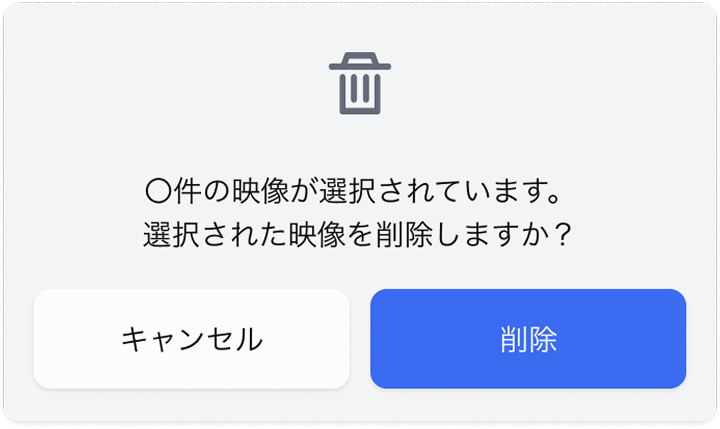
Task: Click the キャンセル label text
Action: pos(192,339)
